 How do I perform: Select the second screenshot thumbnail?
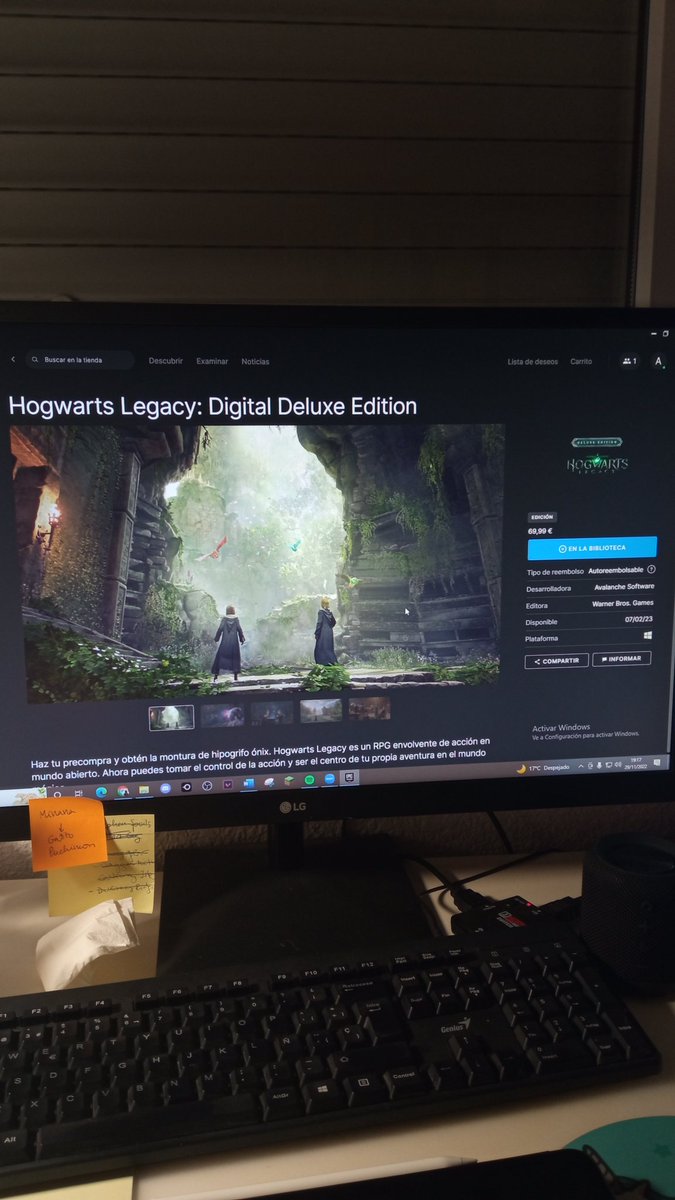(222, 714)
